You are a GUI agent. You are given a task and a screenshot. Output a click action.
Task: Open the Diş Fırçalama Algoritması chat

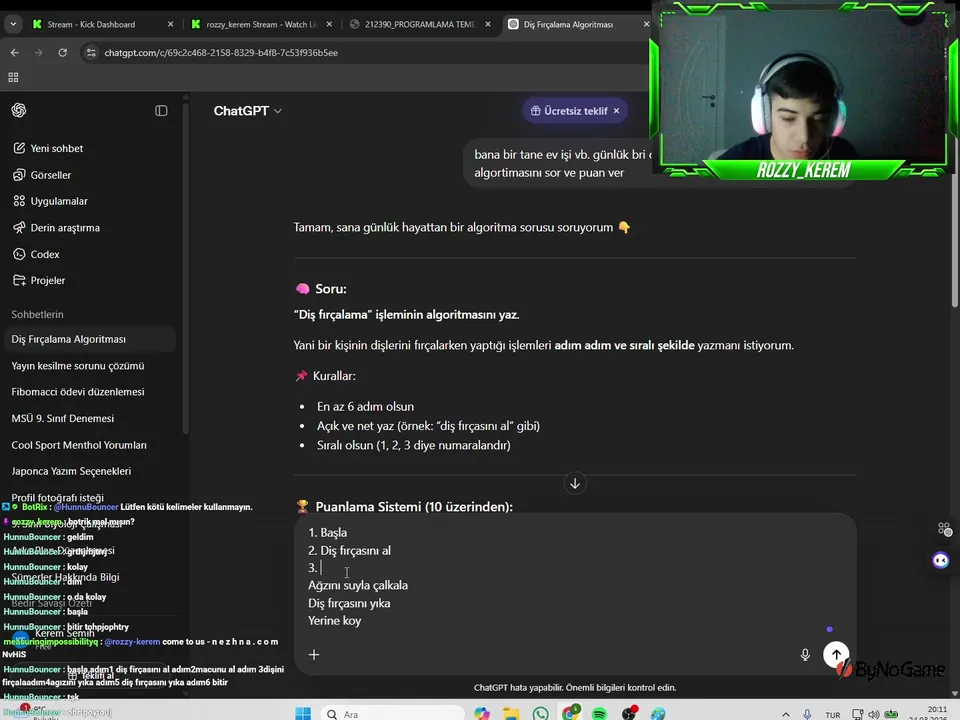point(91,339)
